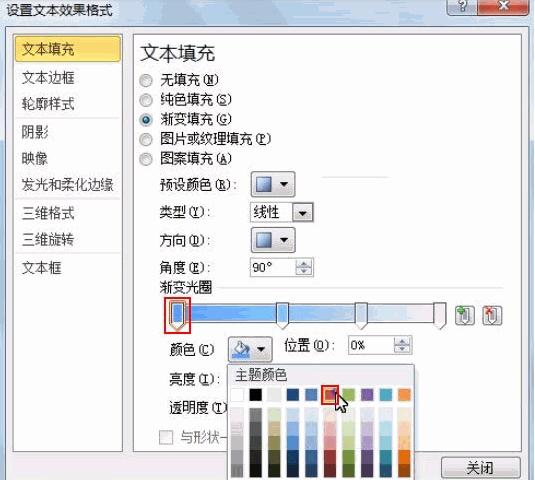Decrease the 位置 position spinner
Image resolution: width=535 pixels, height=480 pixels.
tap(402, 349)
